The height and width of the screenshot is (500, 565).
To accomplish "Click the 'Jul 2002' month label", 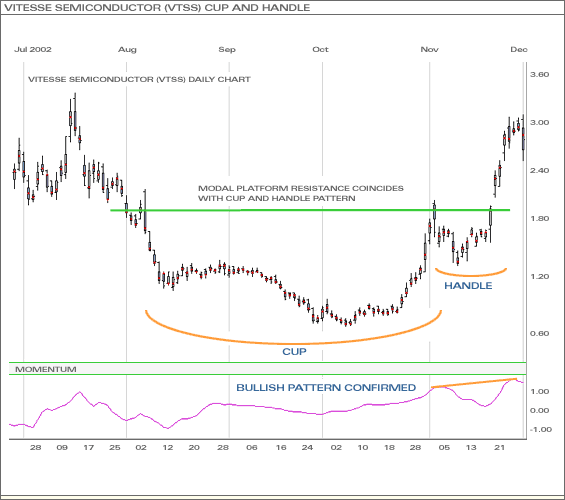I will pyautogui.click(x=33, y=49).
